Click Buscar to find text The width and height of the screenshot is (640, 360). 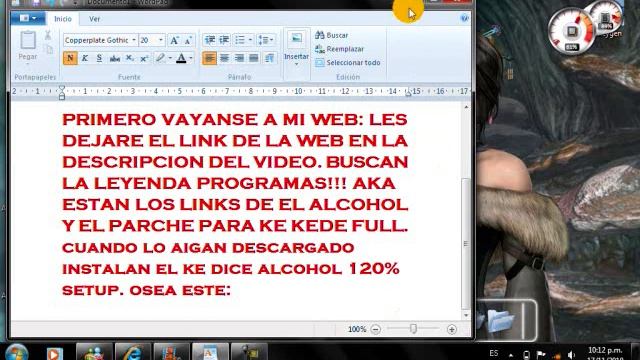(332, 35)
